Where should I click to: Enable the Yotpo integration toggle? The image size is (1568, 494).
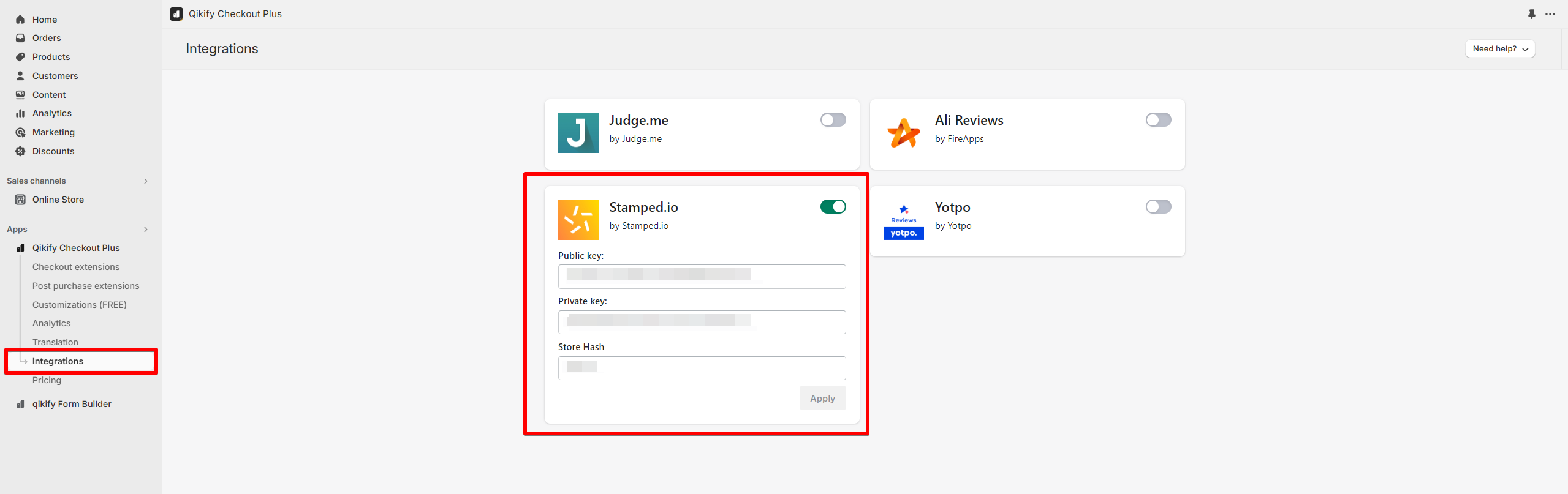tap(1158, 207)
